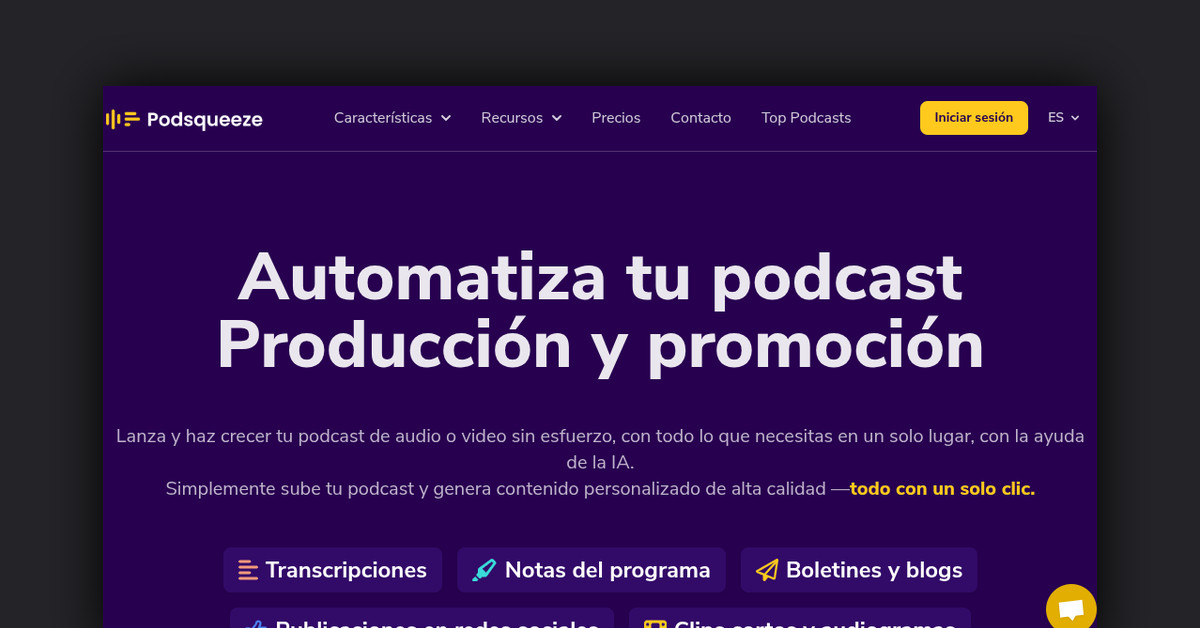
Task: Open the Contacto page
Action: coord(701,118)
